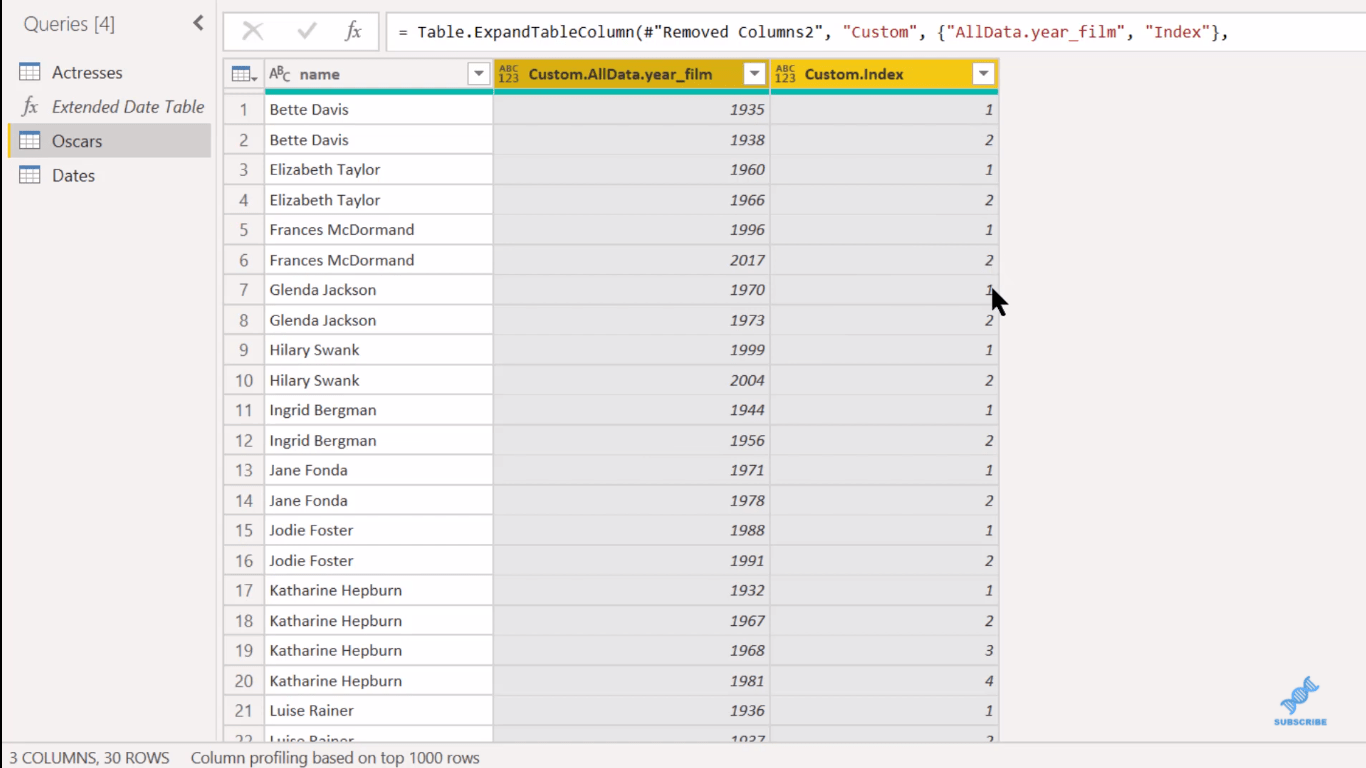This screenshot has width=1366, height=768.
Task: Click the Glenda Jackson cell in row 8
Action: point(379,320)
